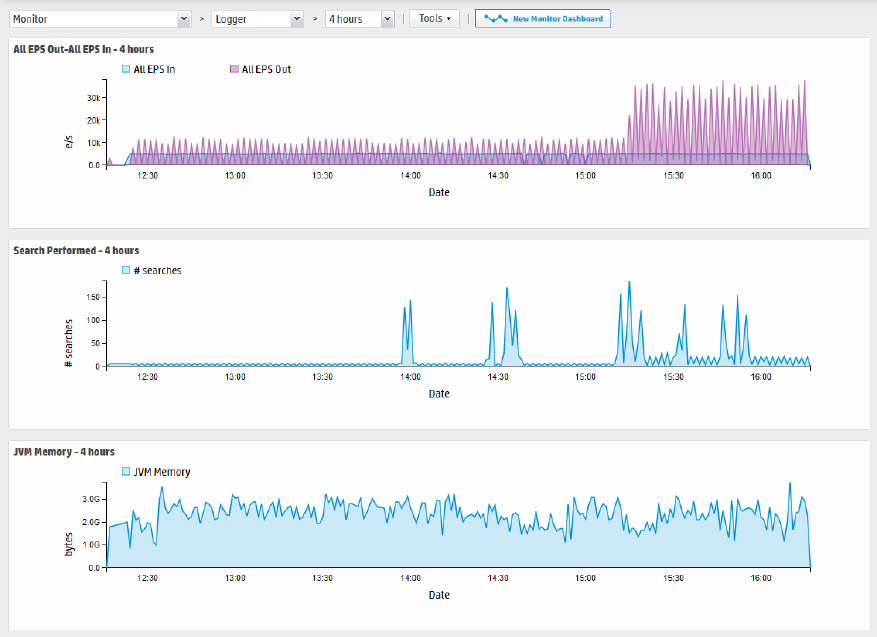Toggle the JVM Memory legend swatch
The width and height of the screenshot is (877, 637).
pos(126,471)
